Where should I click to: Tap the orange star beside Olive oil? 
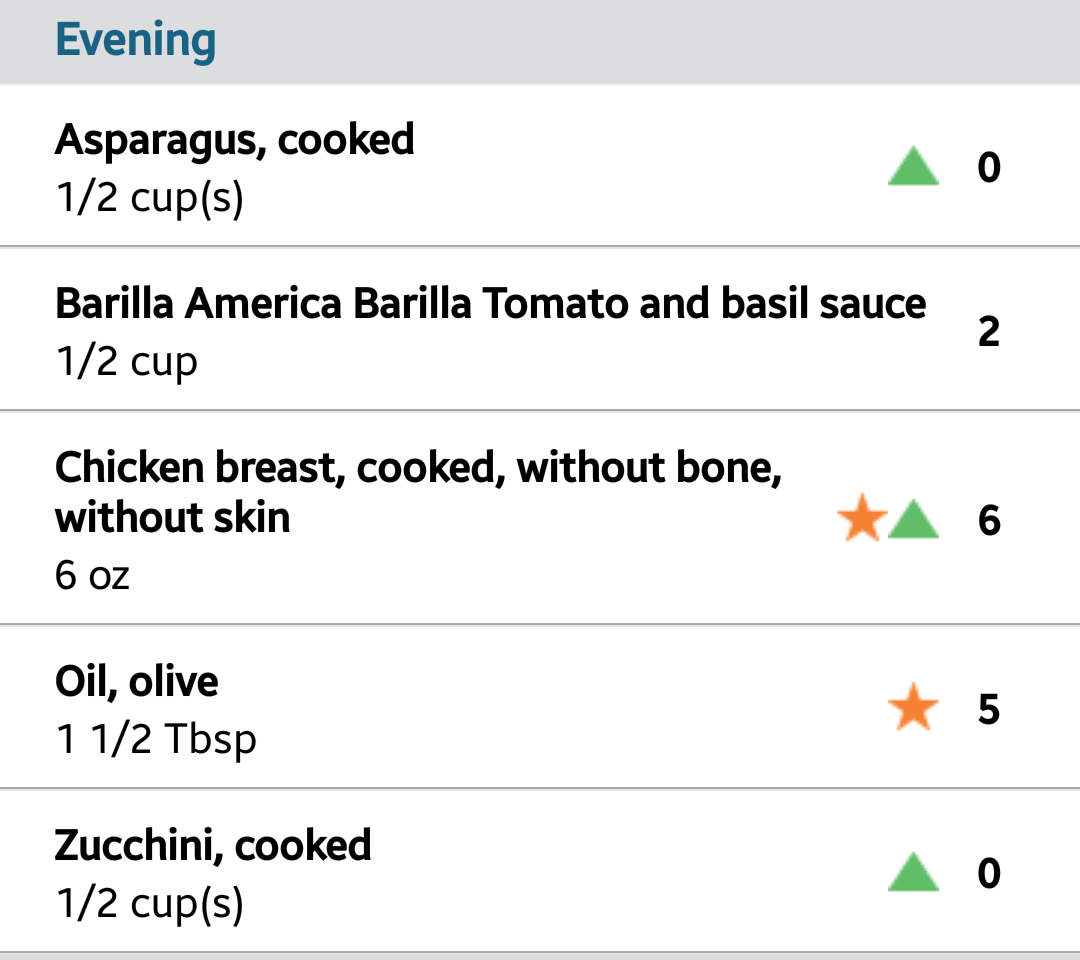[913, 710]
